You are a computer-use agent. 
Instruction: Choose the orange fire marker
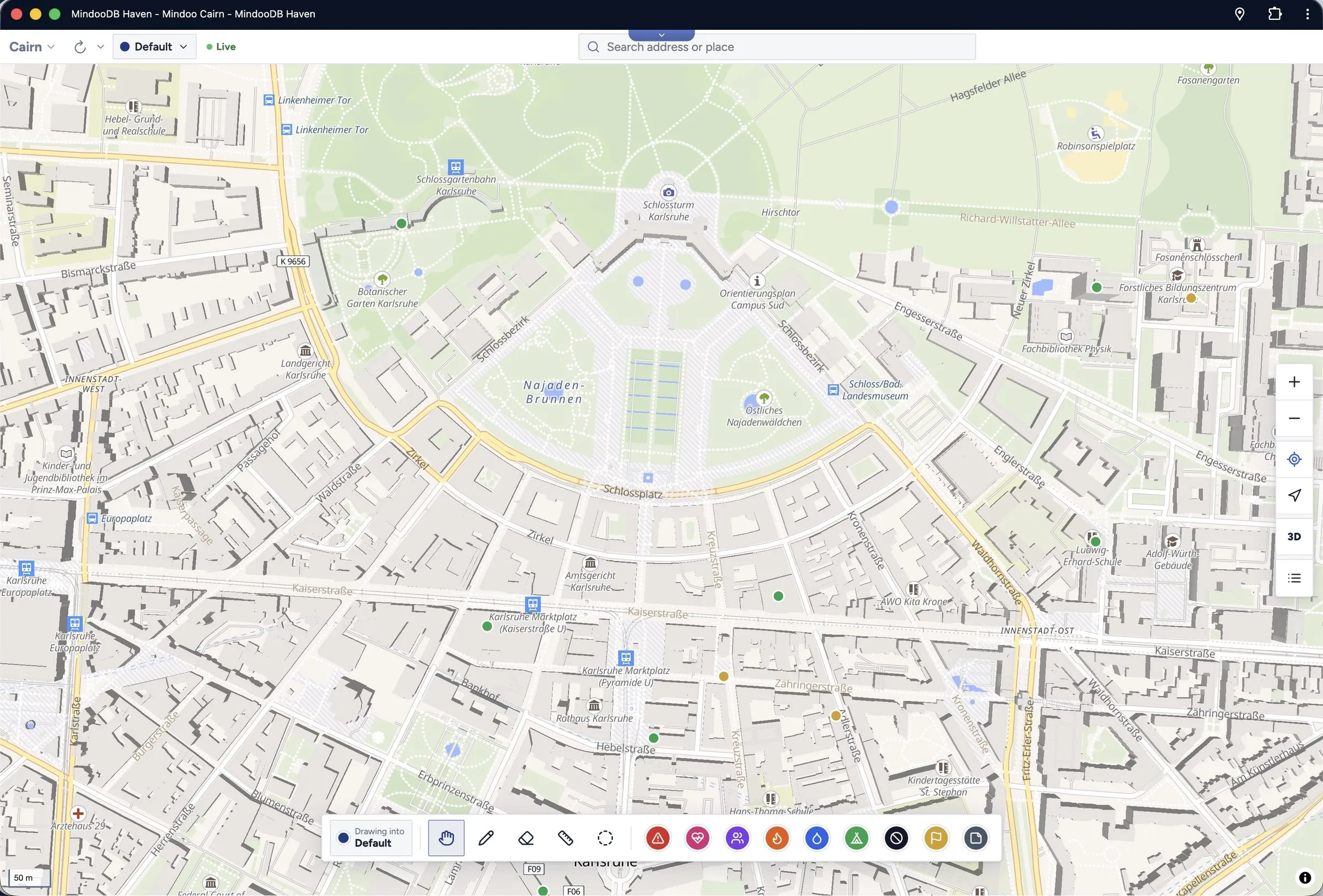tap(777, 838)
